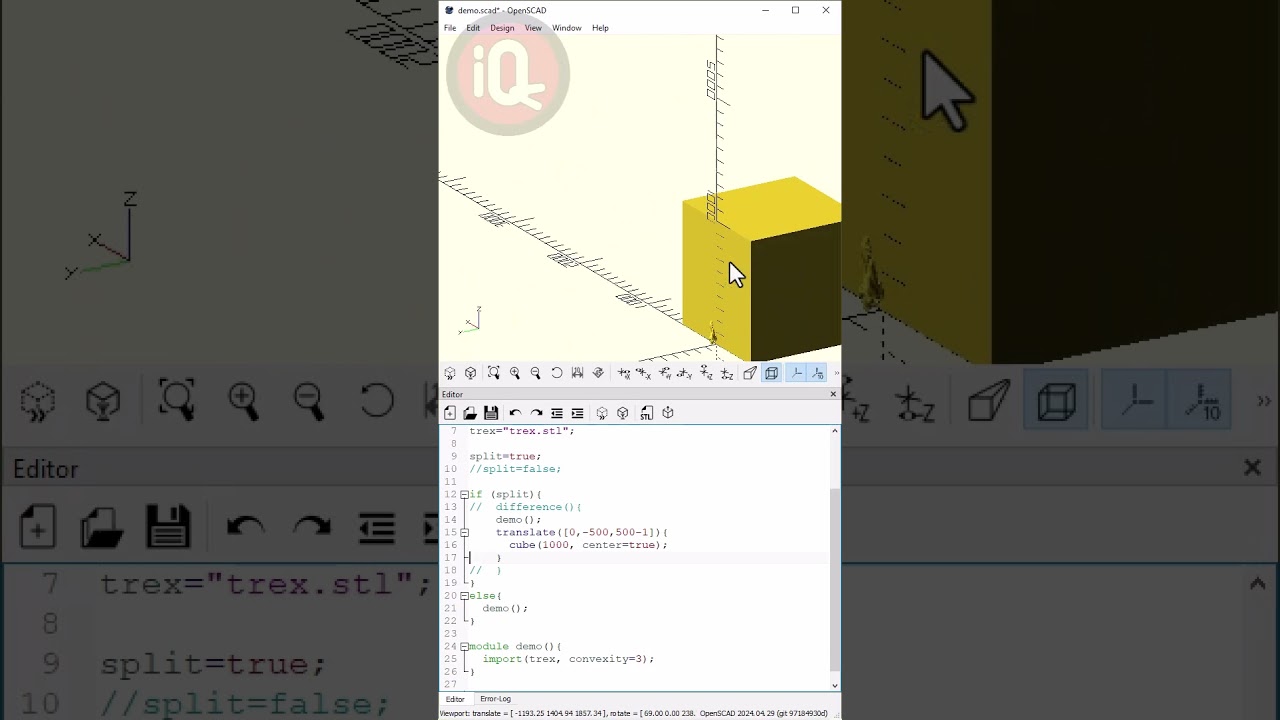Screen dimensions: 1280x720
Task: Set view along positive X axis
Action: point(624,374)
